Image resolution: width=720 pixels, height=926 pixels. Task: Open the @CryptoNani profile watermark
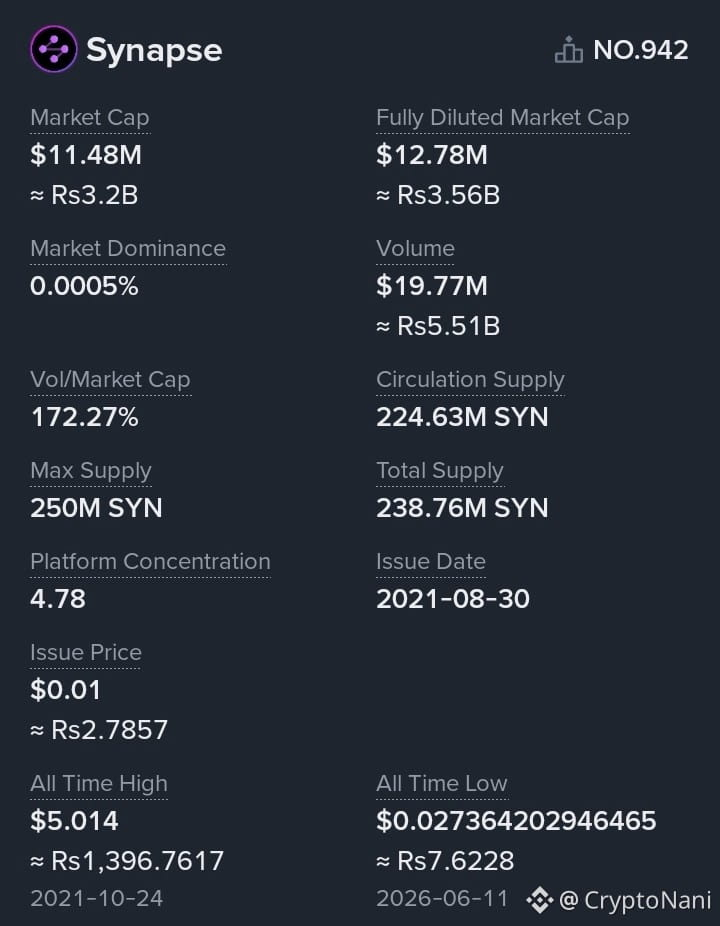click(x=634, y=901)
